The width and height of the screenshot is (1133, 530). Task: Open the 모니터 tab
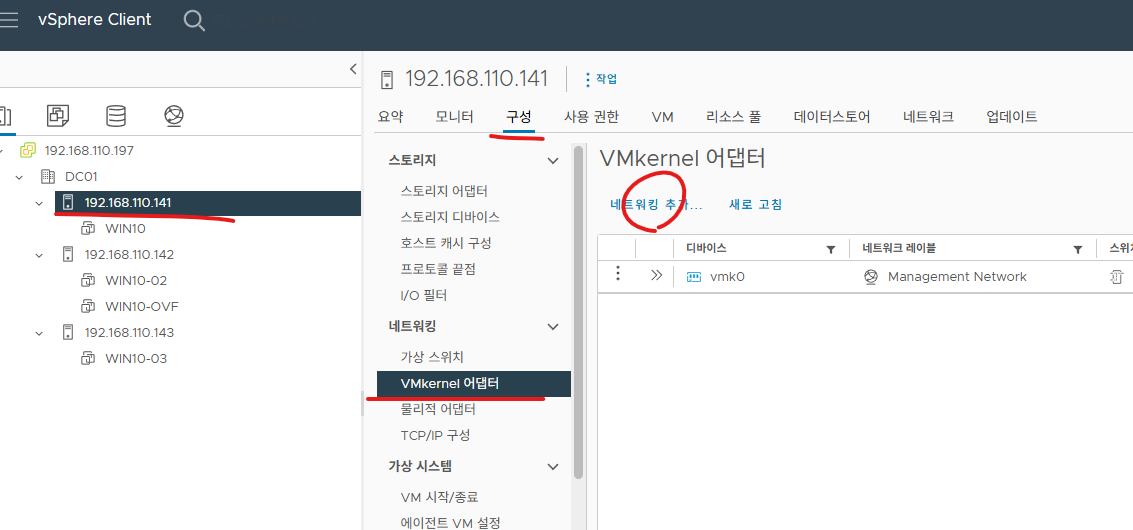(x=455, y=116)
